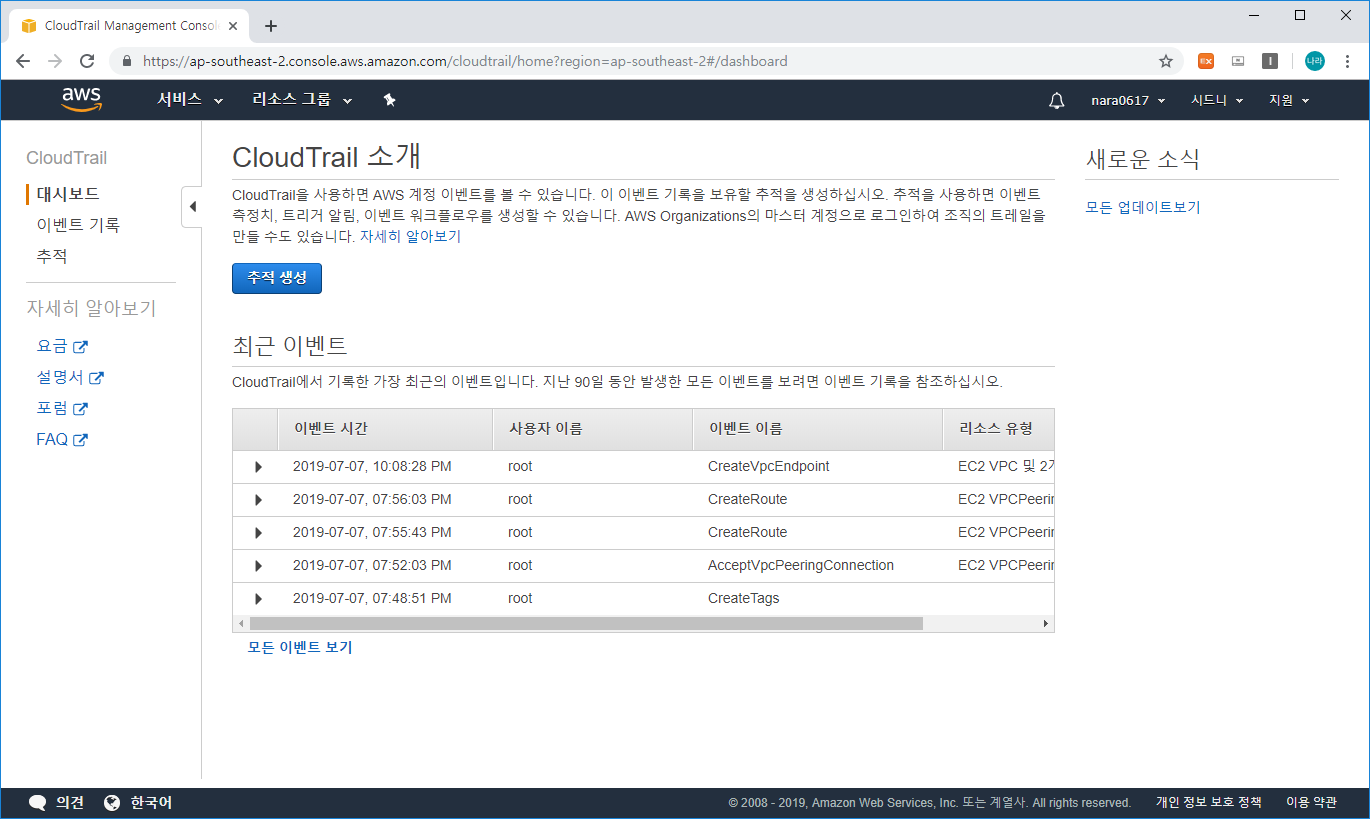Image resolution: width=1370 pixels, height=819 pixels.
Task: Click the 07:48:51 PM event time cell
Action: (372, 598)
